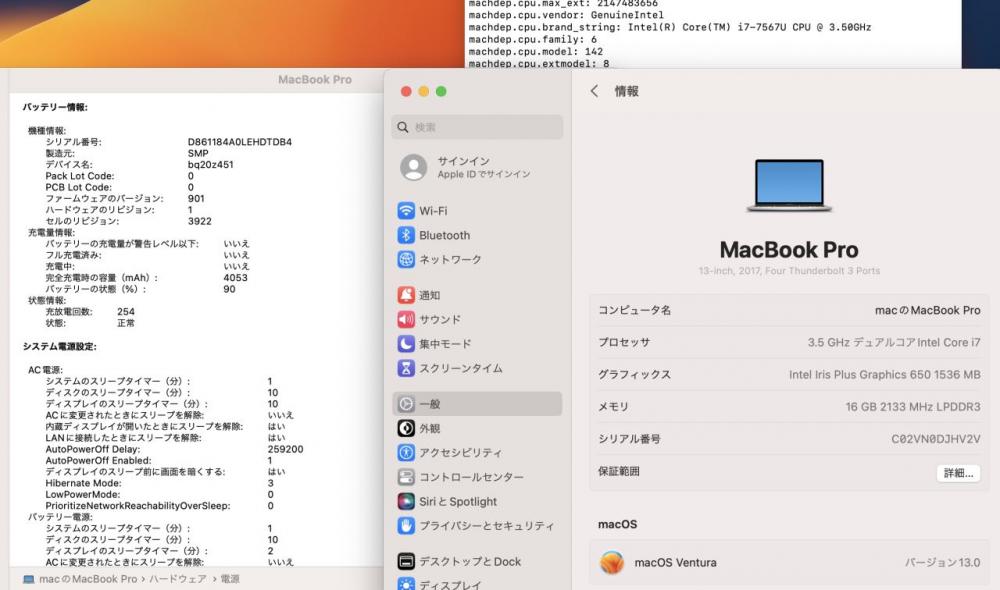Screen dimensions: 1000x590
Task: Click the macOS Ventura logo icon
Action: coord(612,563)
